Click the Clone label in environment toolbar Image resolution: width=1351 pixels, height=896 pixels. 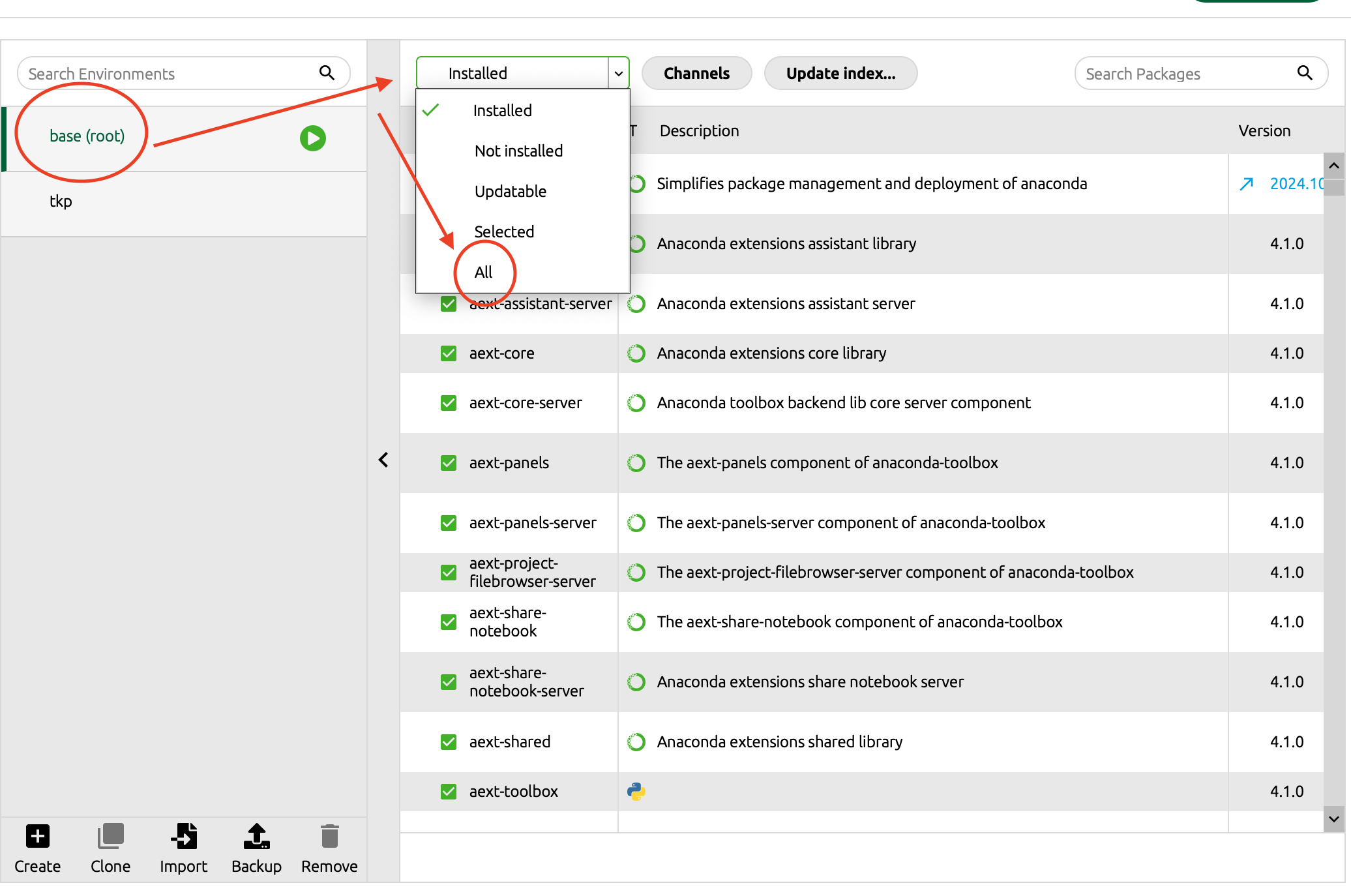[x=110, y=867]
